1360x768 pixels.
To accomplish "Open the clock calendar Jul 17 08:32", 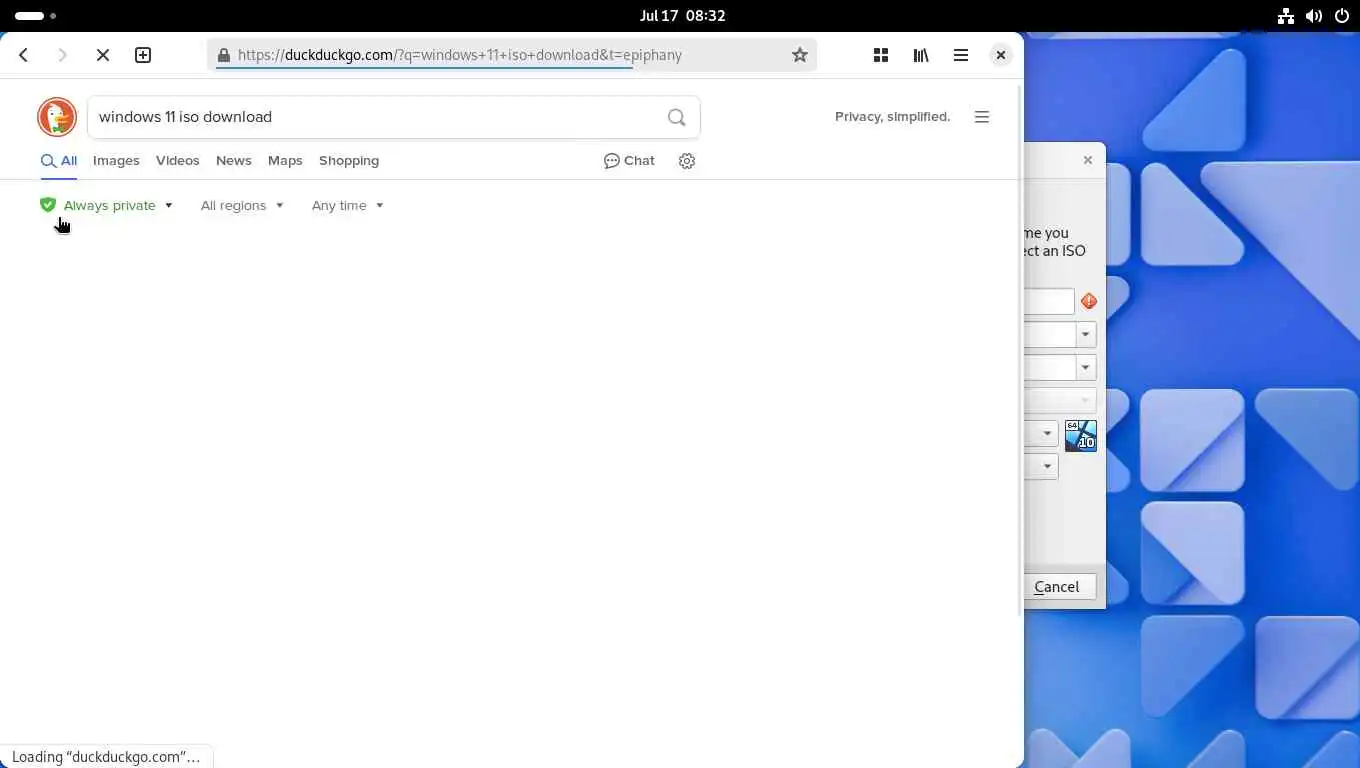I will 683,16.
